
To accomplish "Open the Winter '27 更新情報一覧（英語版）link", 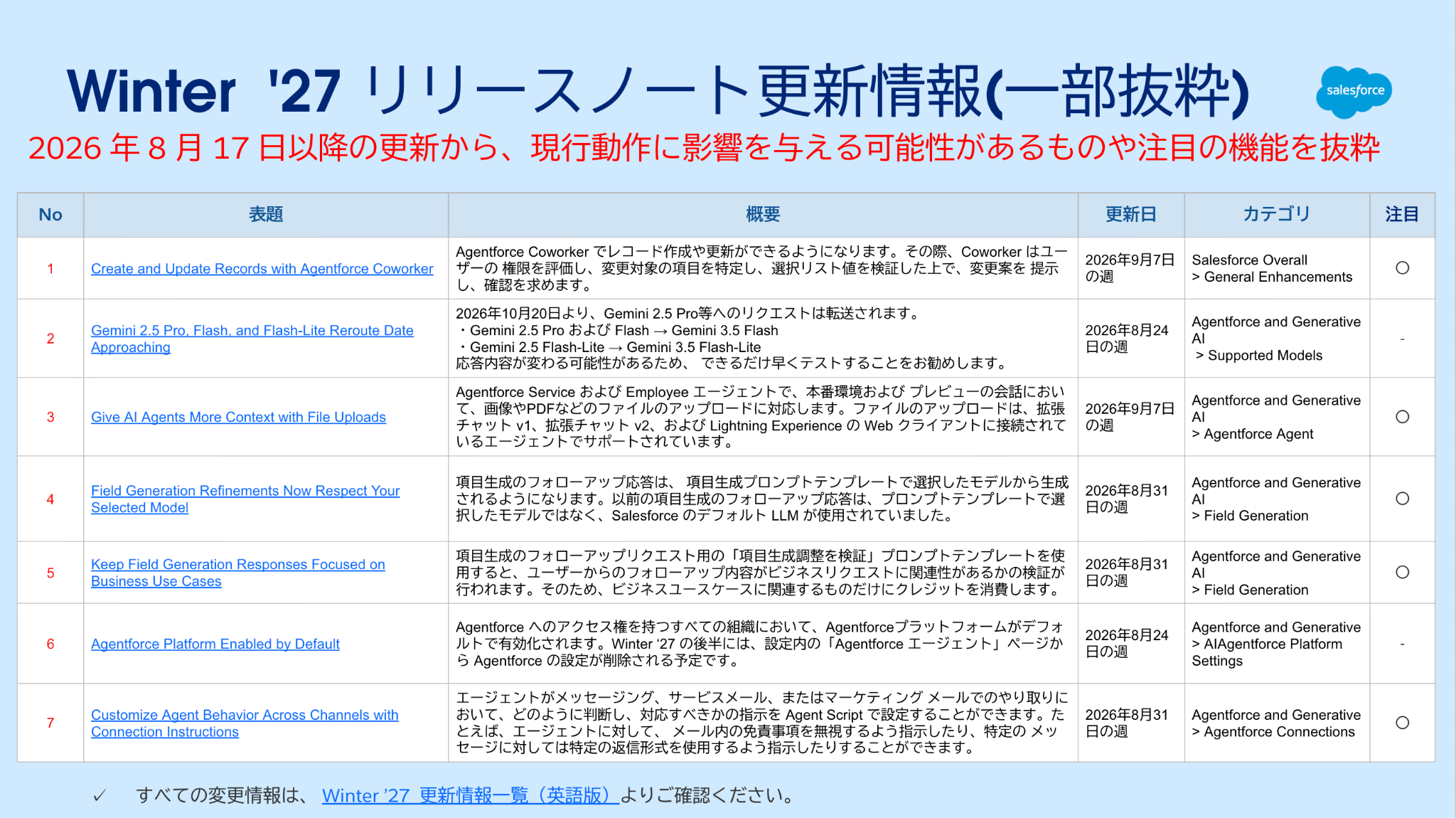I will (x=471, y=795).
